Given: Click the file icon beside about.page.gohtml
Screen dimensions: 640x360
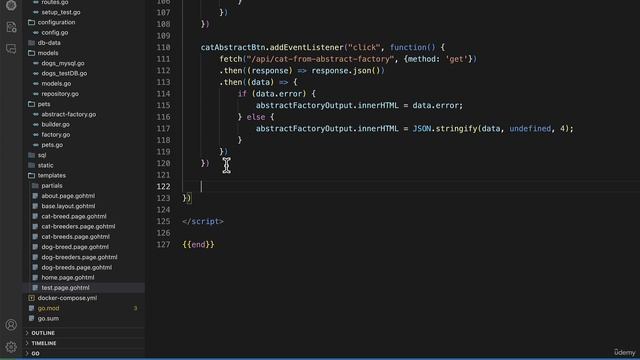Looking at the screenshot, I should click(x=35, y=196).
